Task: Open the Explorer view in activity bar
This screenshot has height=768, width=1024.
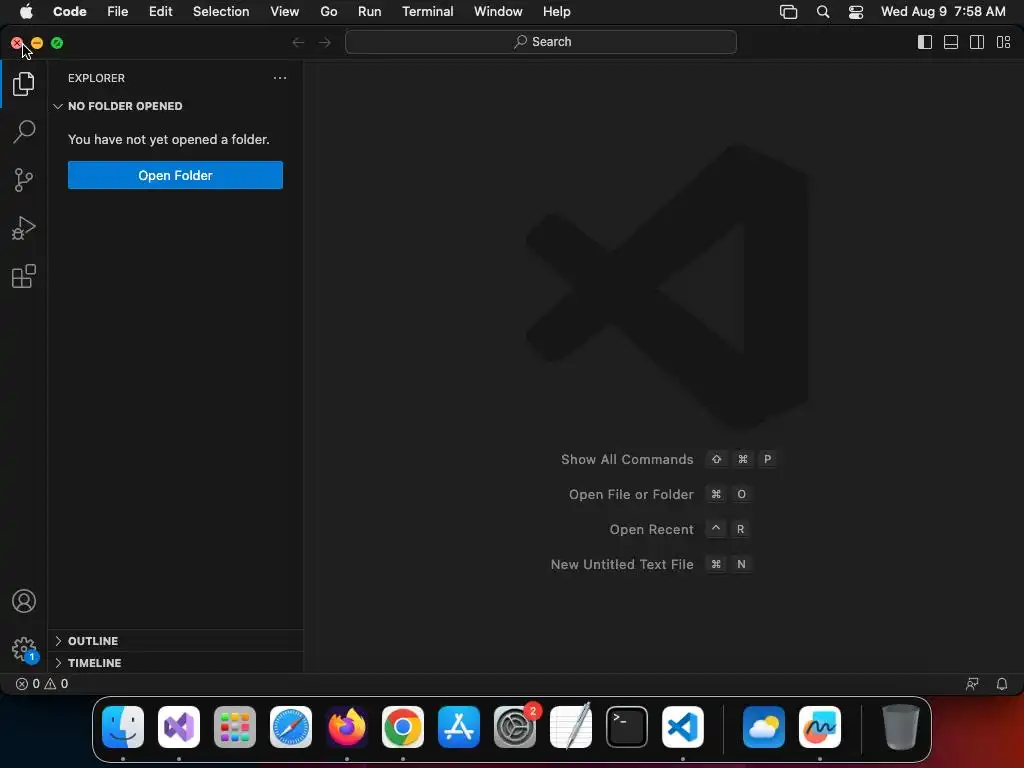Action: pos(24,84)
